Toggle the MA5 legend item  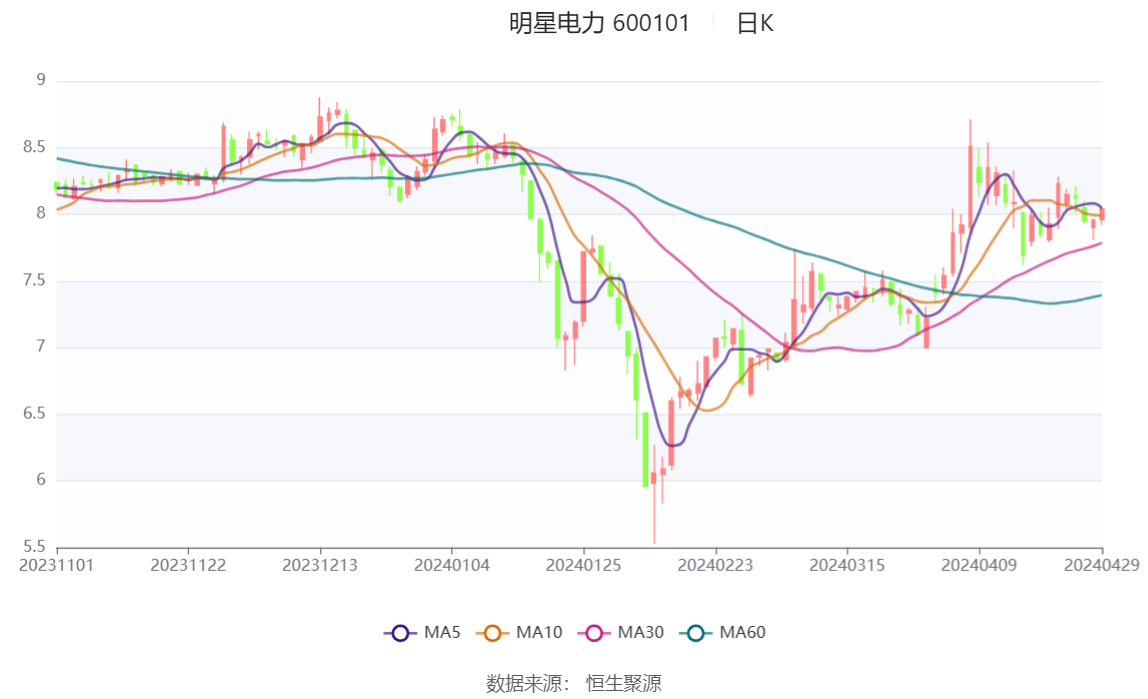pyautogui.click(x=422, y=632)
